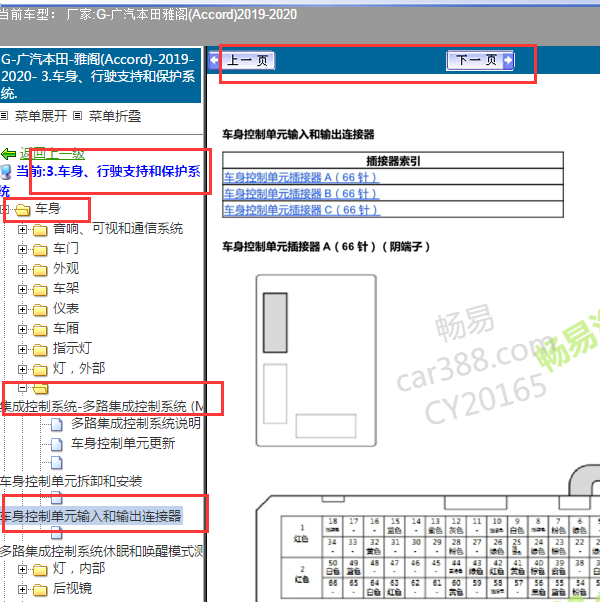Click the 车门 folder icon
The image size is (600, 602).
click(40, 250)
